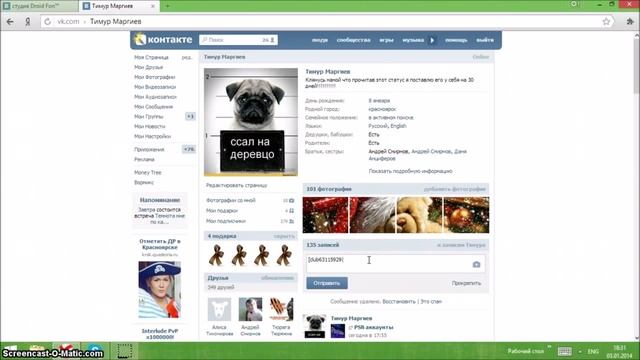Open the 101 фотография header
Screen dimensions: 640x360
[x=329, y=189]
